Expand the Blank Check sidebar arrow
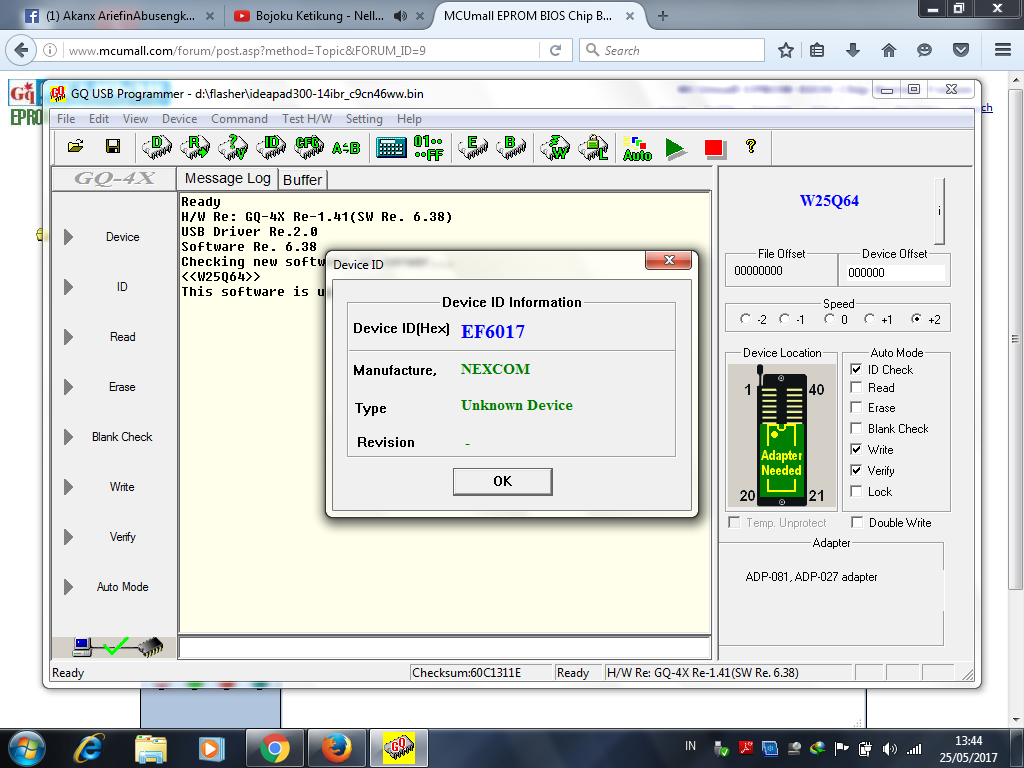The image size is (1024, 768). (x=68, y=437)
